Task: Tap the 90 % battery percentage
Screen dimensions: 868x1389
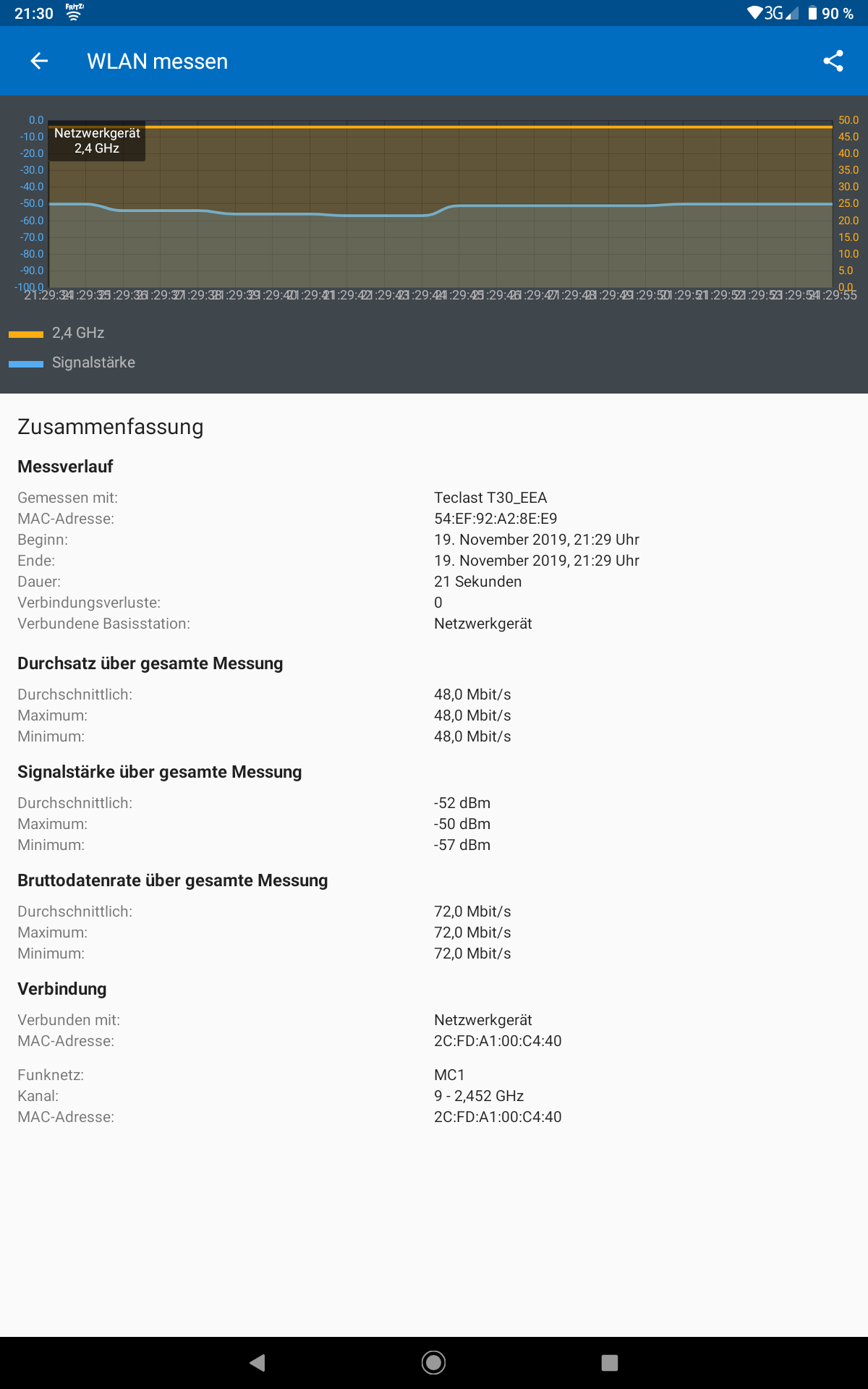Action: [x=838, y=13]
